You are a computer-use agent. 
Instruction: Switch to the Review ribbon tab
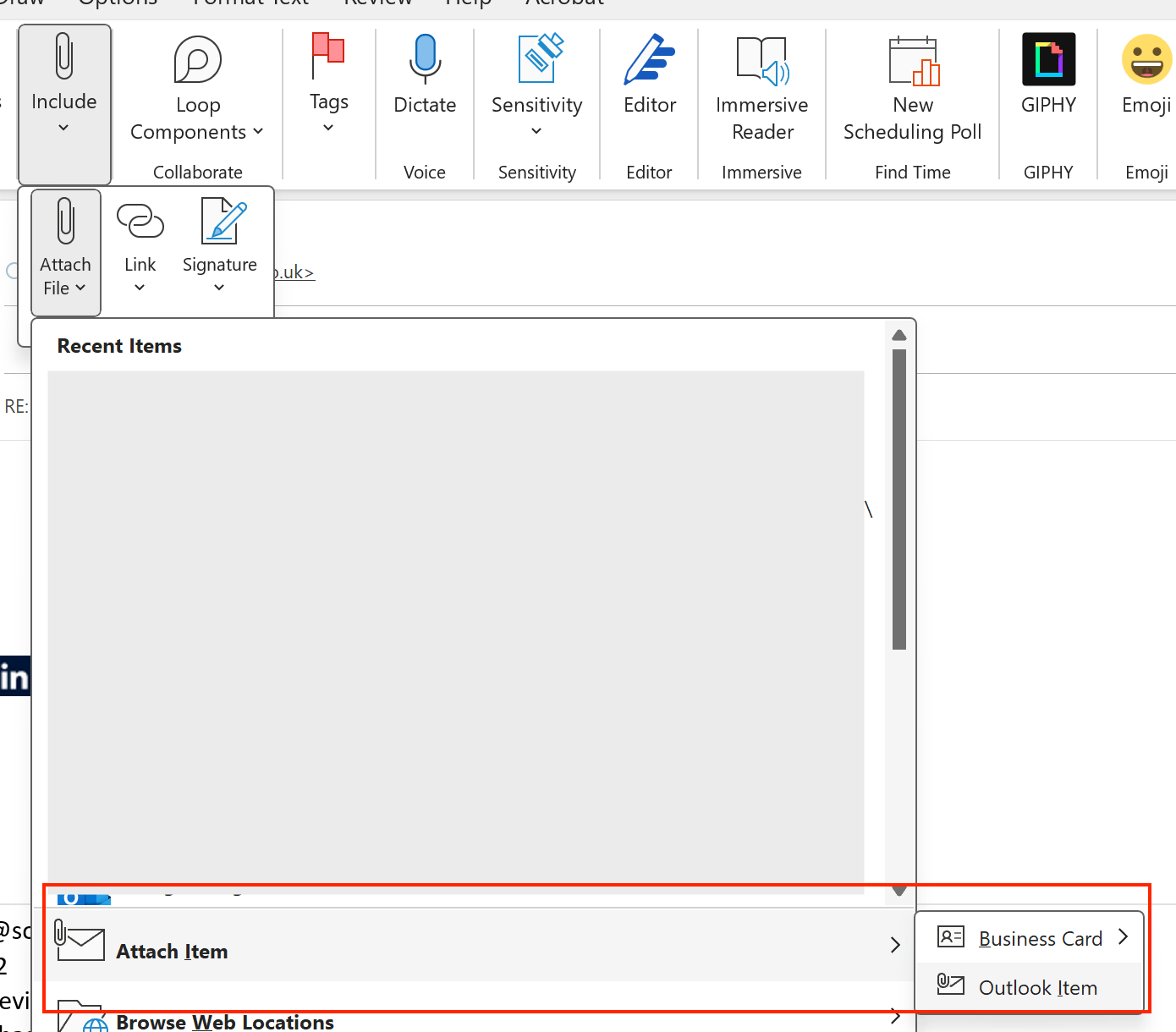pyautogui.click(x=378, y=4)
